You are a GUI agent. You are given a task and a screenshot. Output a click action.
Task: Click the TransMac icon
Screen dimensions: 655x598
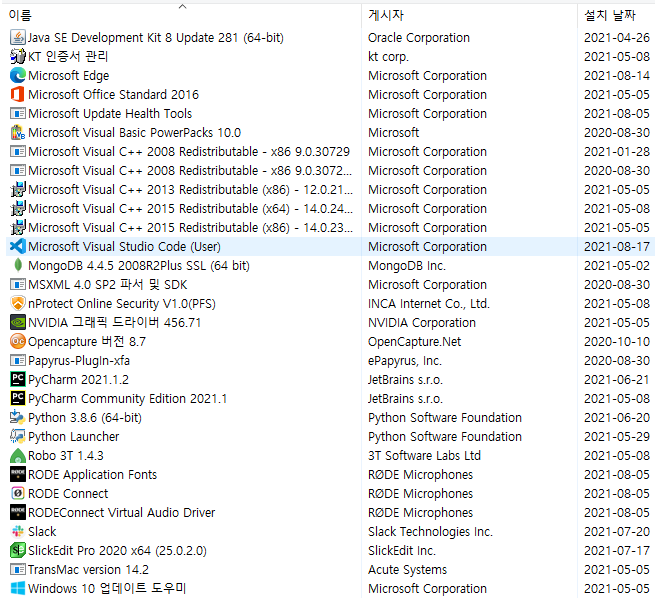(18, 570)
